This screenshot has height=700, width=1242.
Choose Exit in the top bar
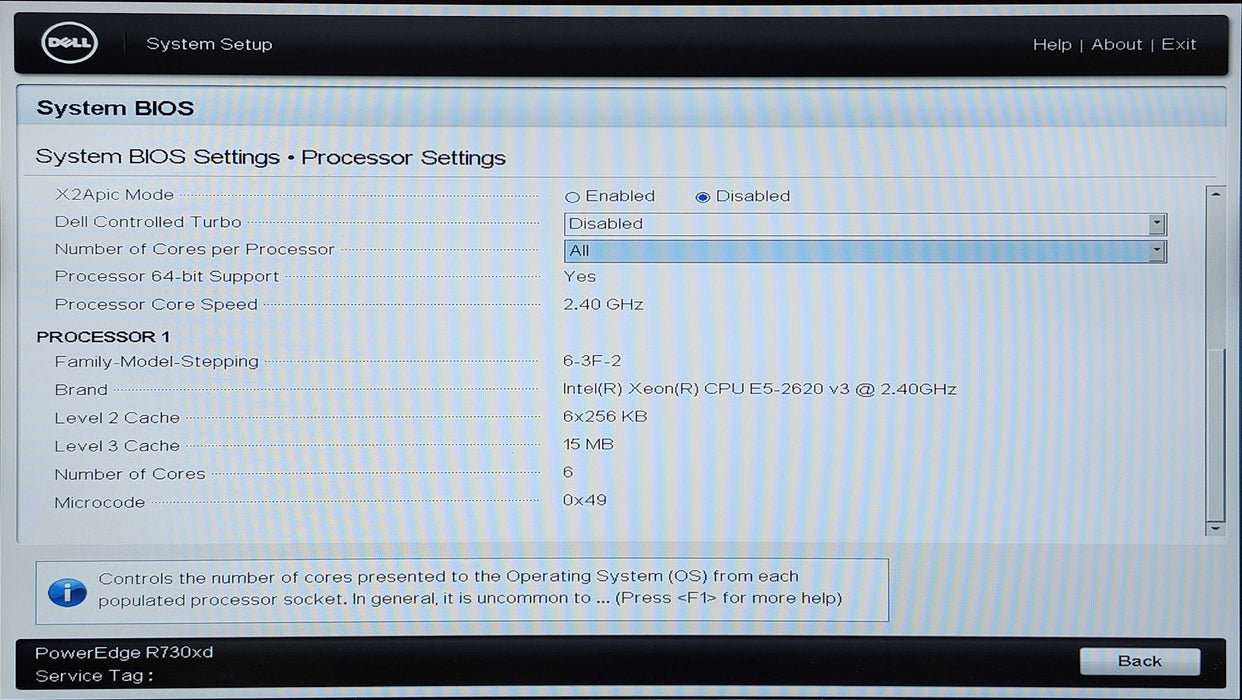tap(1179, 44)
